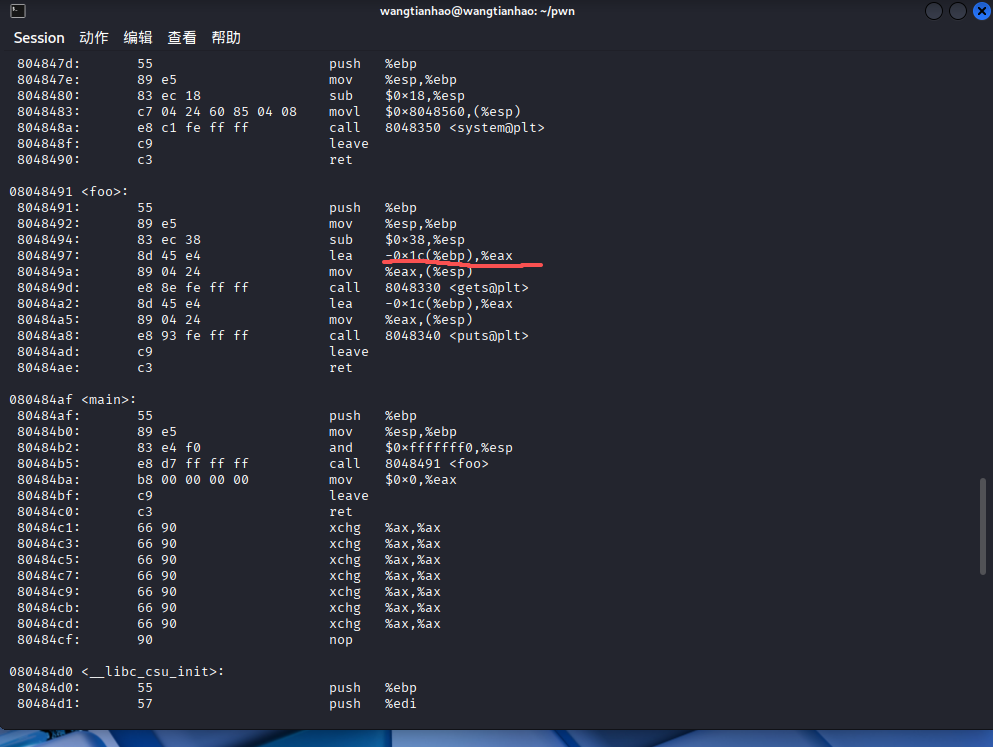Click the operand $0x18,%esp
Screen dimensions: 993x747
click(x=425, y=96)
